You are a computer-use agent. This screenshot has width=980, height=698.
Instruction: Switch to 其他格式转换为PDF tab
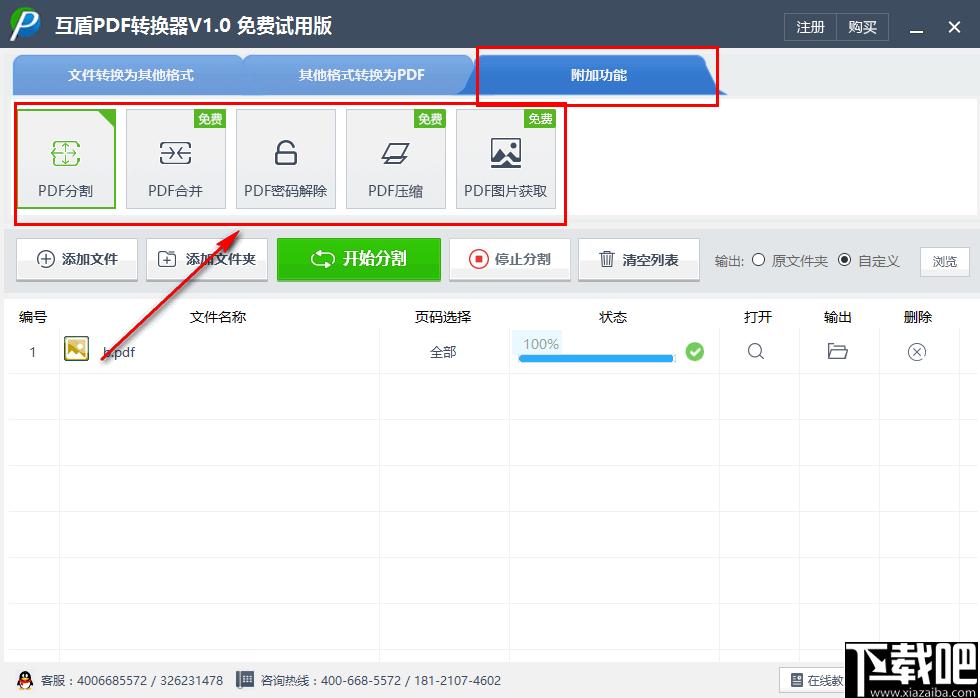click(x=361, y=76)
